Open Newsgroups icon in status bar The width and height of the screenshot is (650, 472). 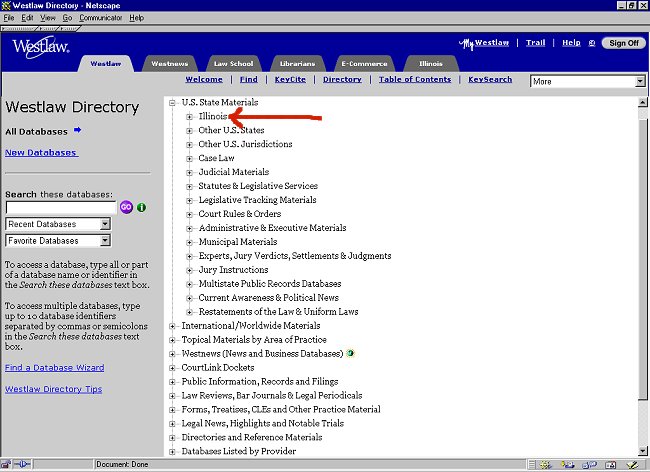click(x=589, y=465)
